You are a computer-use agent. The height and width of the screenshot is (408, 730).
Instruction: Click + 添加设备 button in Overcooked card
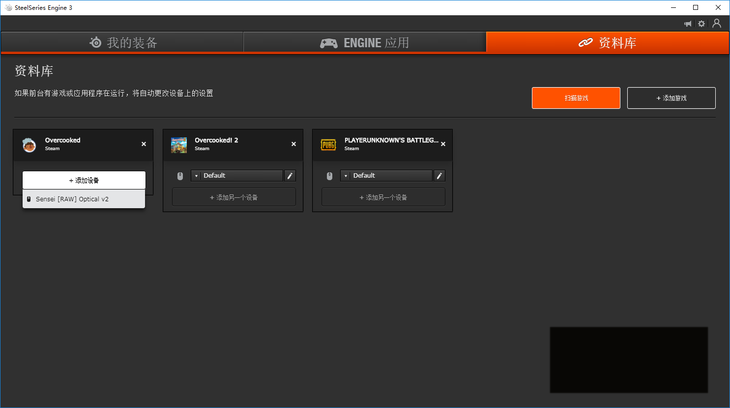pos(84,180)
